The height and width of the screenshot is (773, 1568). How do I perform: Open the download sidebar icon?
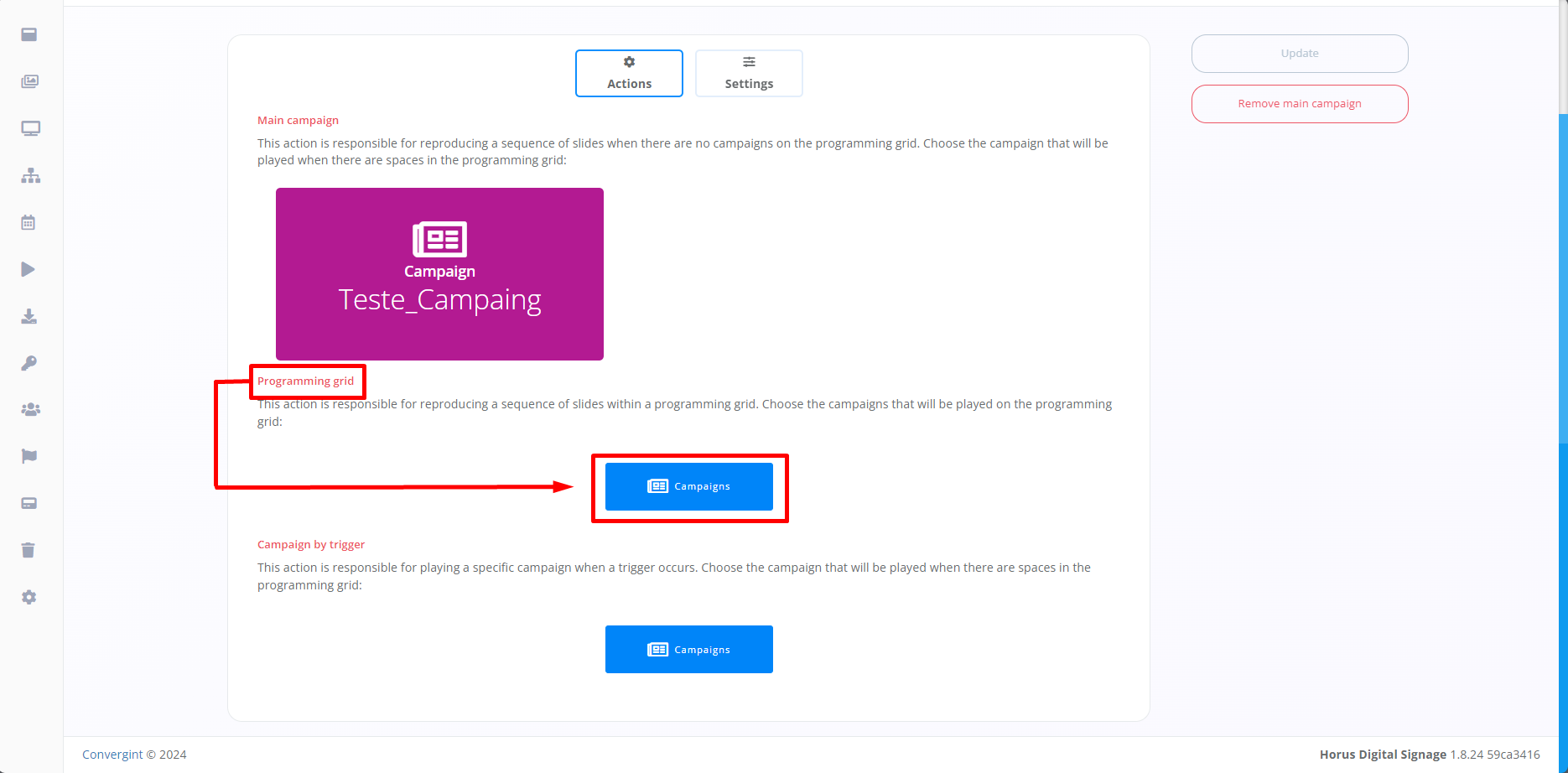tap(29, 316)
